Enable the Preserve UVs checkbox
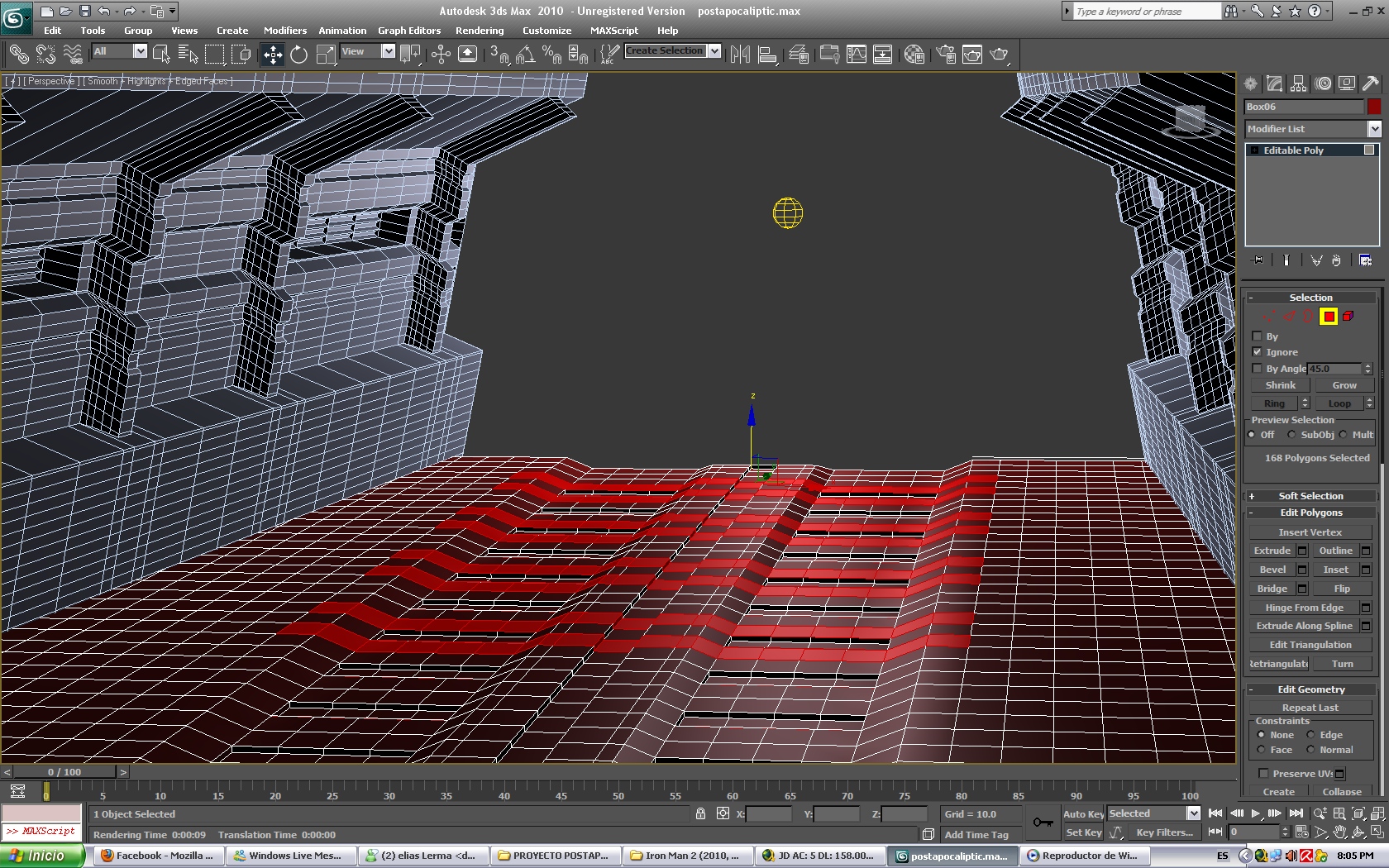The height and width of the screenshot is (868, 1389). [x=1263, y=774]
